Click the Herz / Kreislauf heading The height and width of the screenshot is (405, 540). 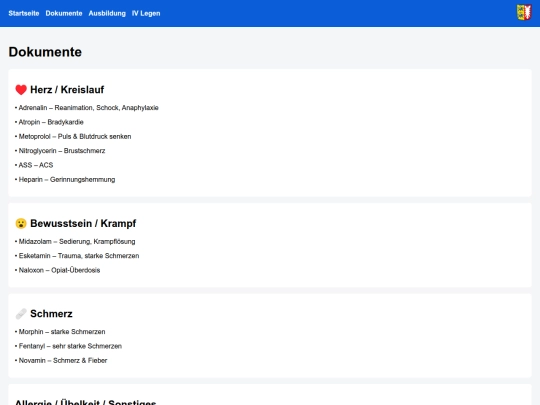tap(67, 90)
